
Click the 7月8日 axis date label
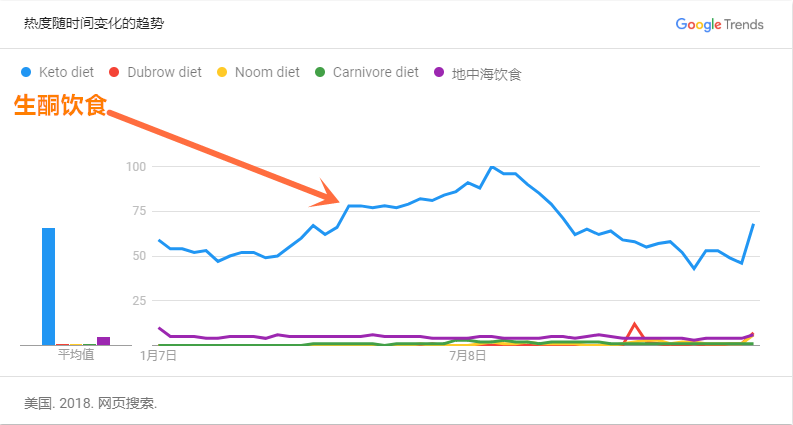tap(467, 355)
